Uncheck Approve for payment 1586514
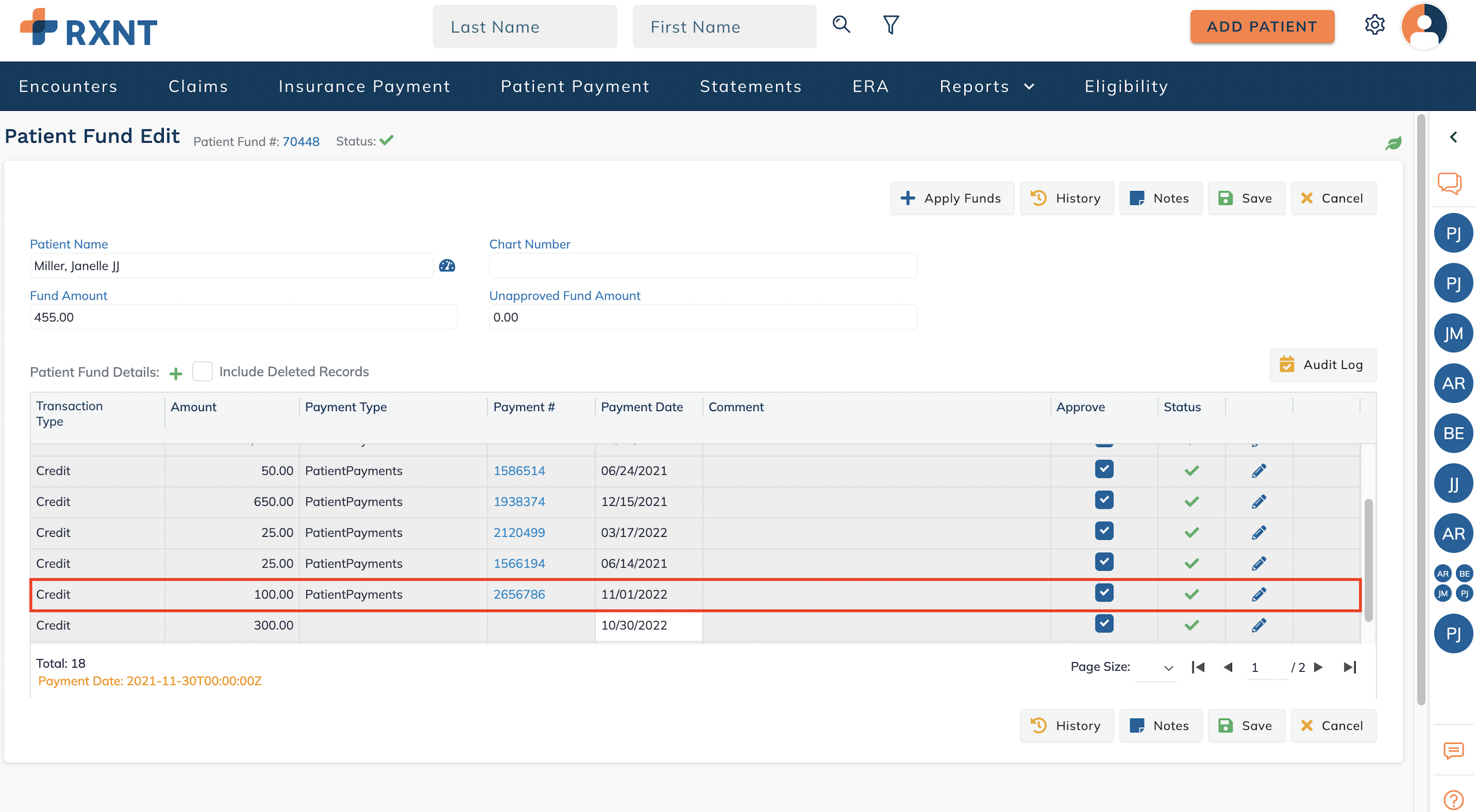The image size is (1476, 812). coord(1104,470)
